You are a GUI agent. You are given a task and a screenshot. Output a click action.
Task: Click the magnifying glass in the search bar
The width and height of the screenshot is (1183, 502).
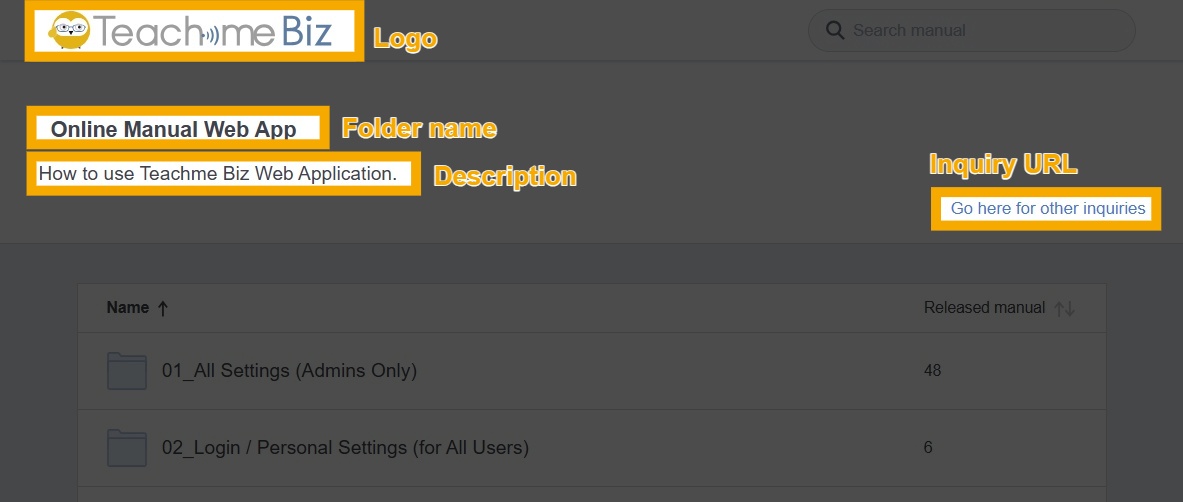click(x=836, y=30)
